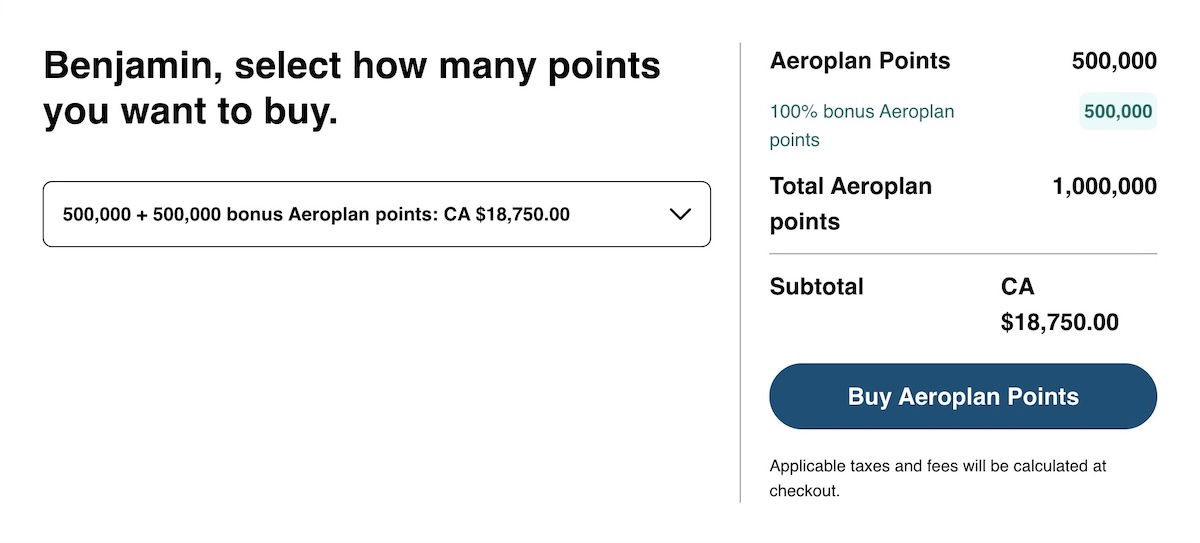Click the CA $18,750.00 price inside the dropdown
This screenshot has width=1200, height=543.
pyautogui.click(x=506, y=214)
